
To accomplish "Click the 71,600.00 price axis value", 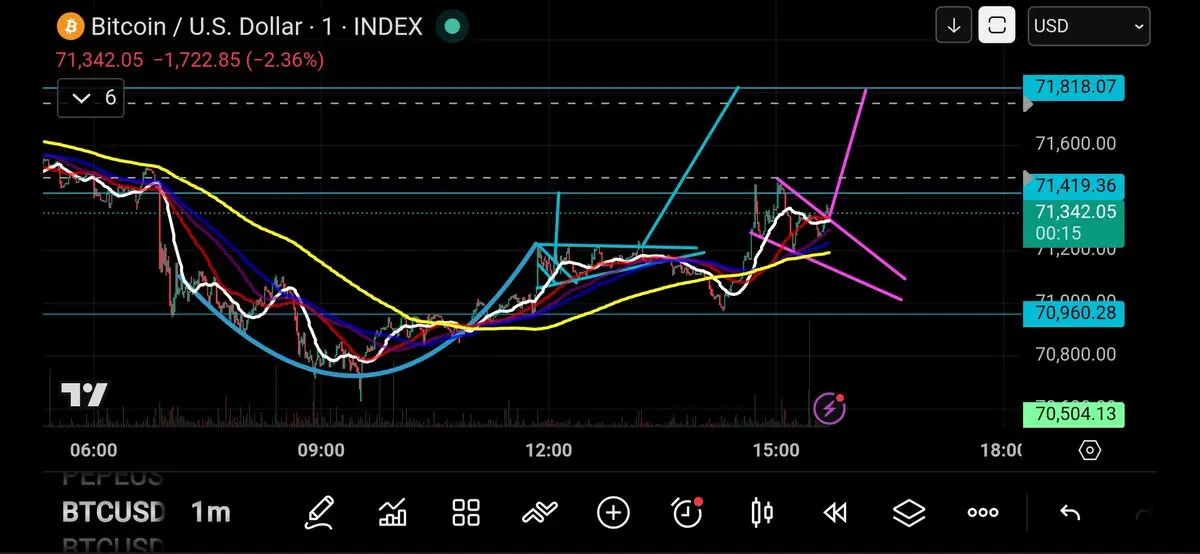I will 1075,144.
